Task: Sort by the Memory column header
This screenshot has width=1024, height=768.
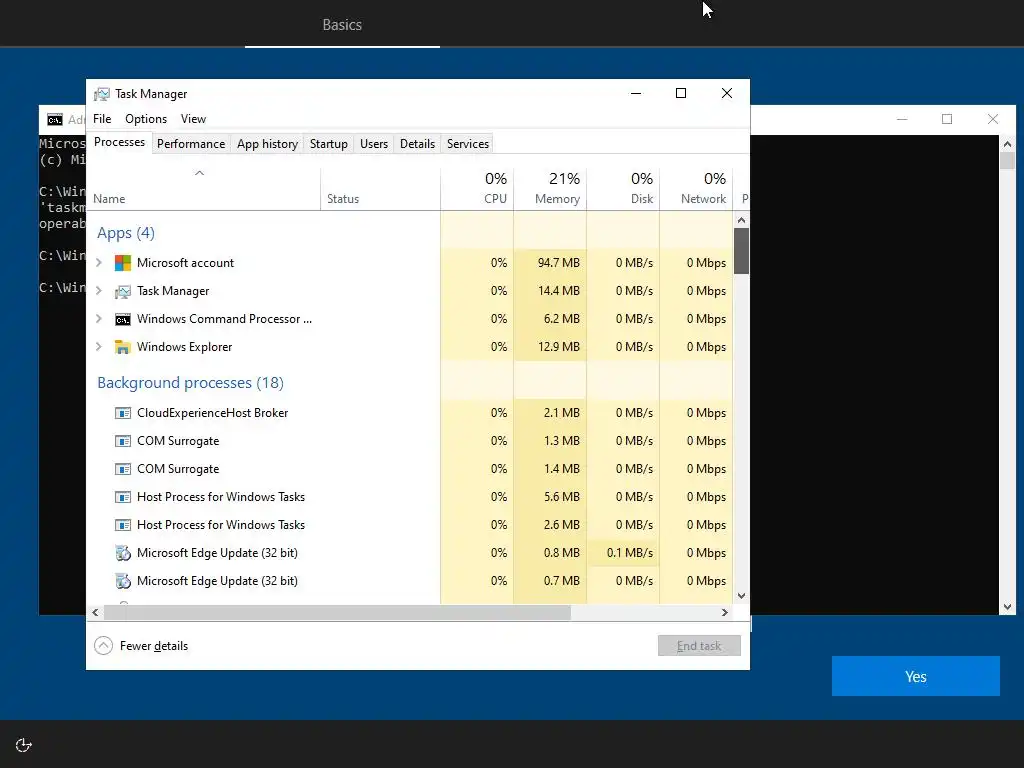Action: [551, 189]
